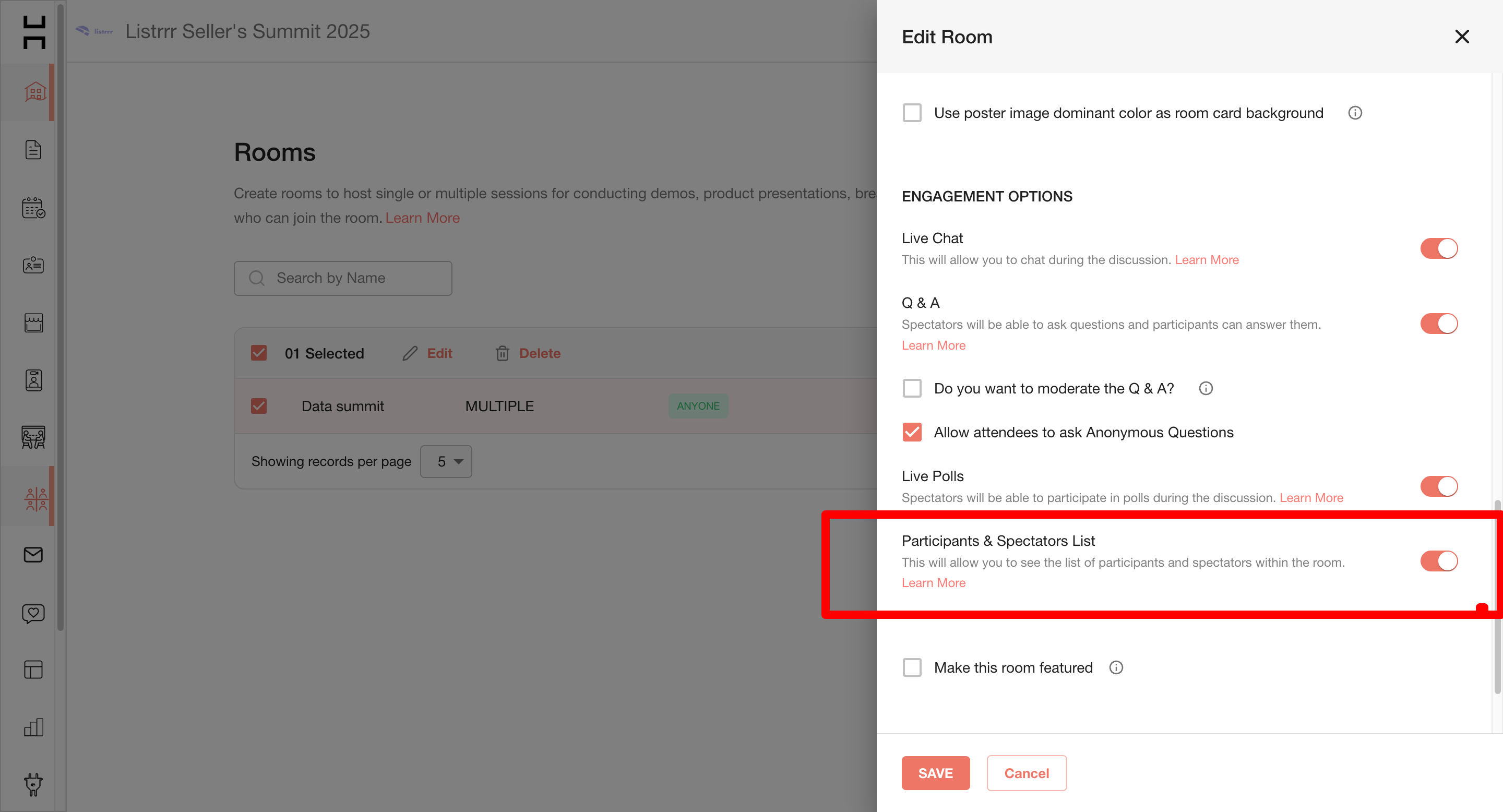Screen dimensions: 1503x812
Task: Uncheck the 01 Selected header checkbox
Action: point(258,353)
